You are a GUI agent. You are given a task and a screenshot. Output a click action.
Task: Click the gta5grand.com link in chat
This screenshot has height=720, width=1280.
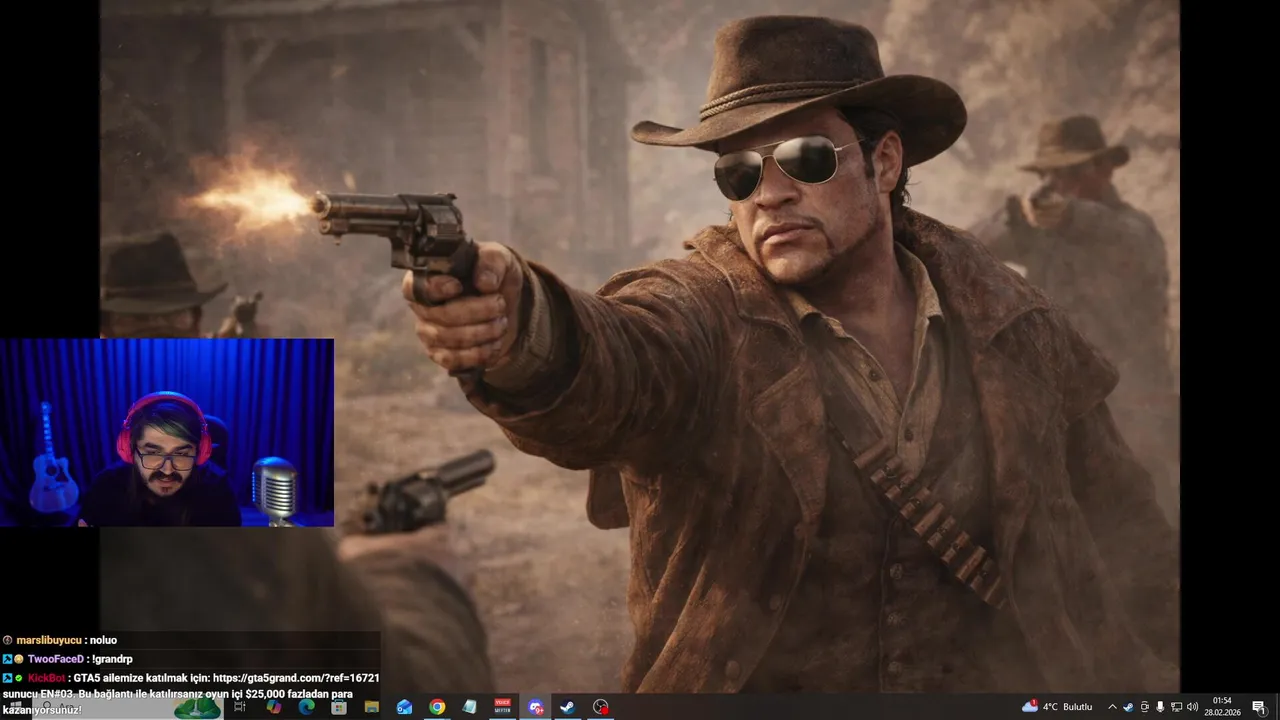[x=296, y=678]
